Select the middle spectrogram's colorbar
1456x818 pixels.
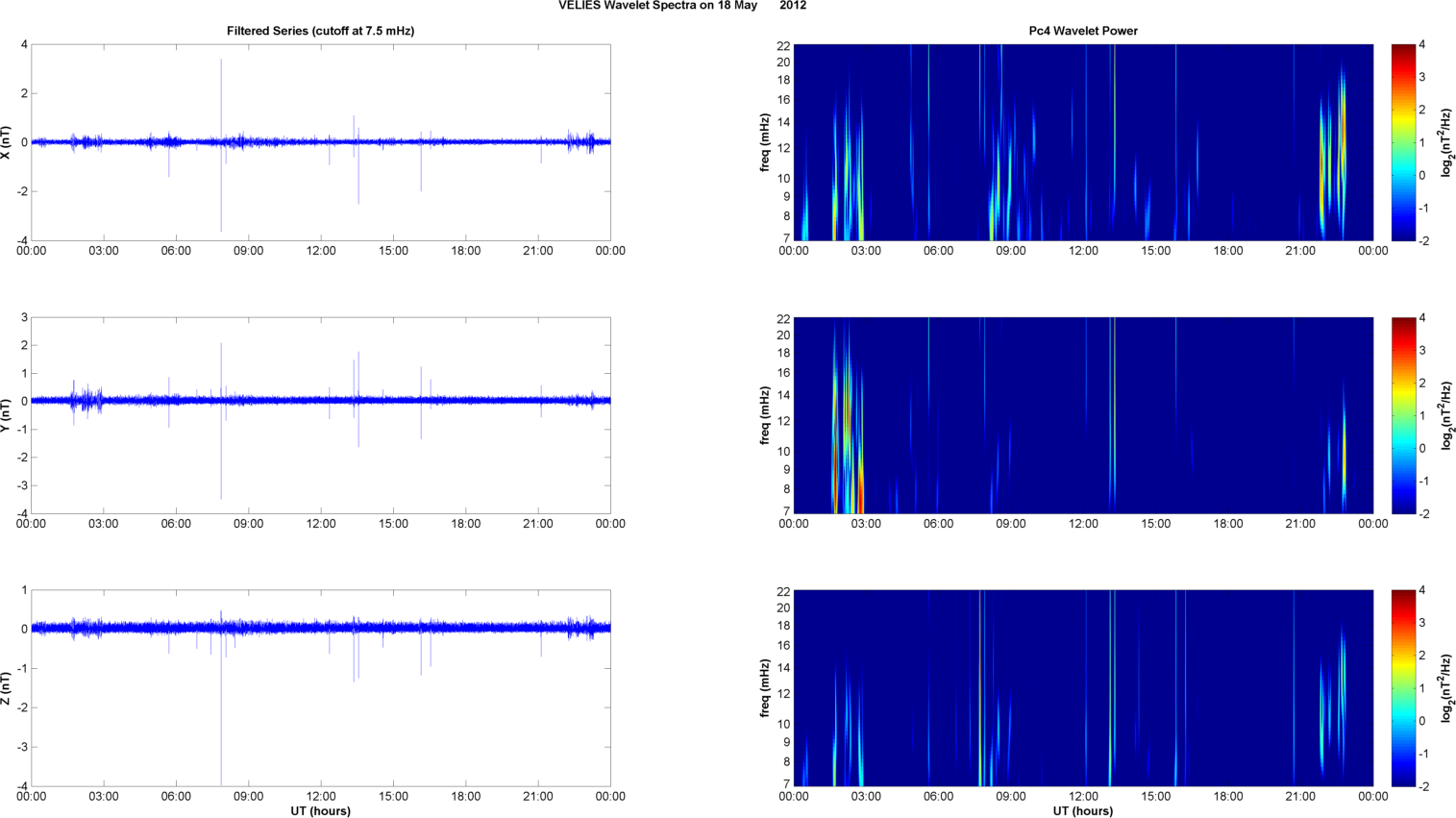[x=1403, y=415]
